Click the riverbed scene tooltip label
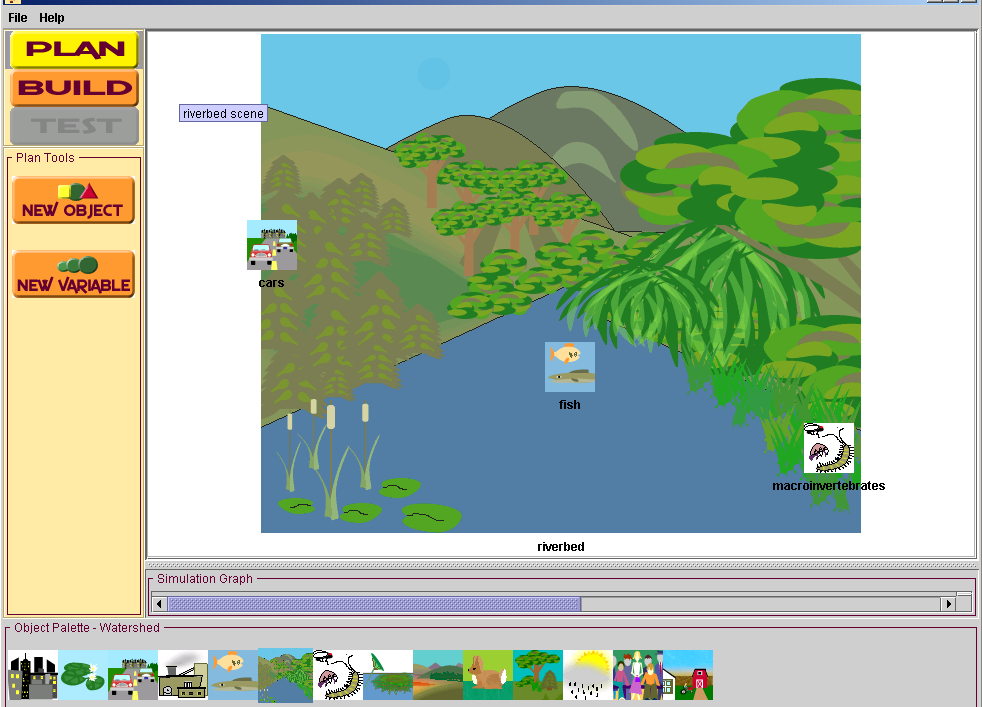 pyautogui.click(x=224, y=113)
